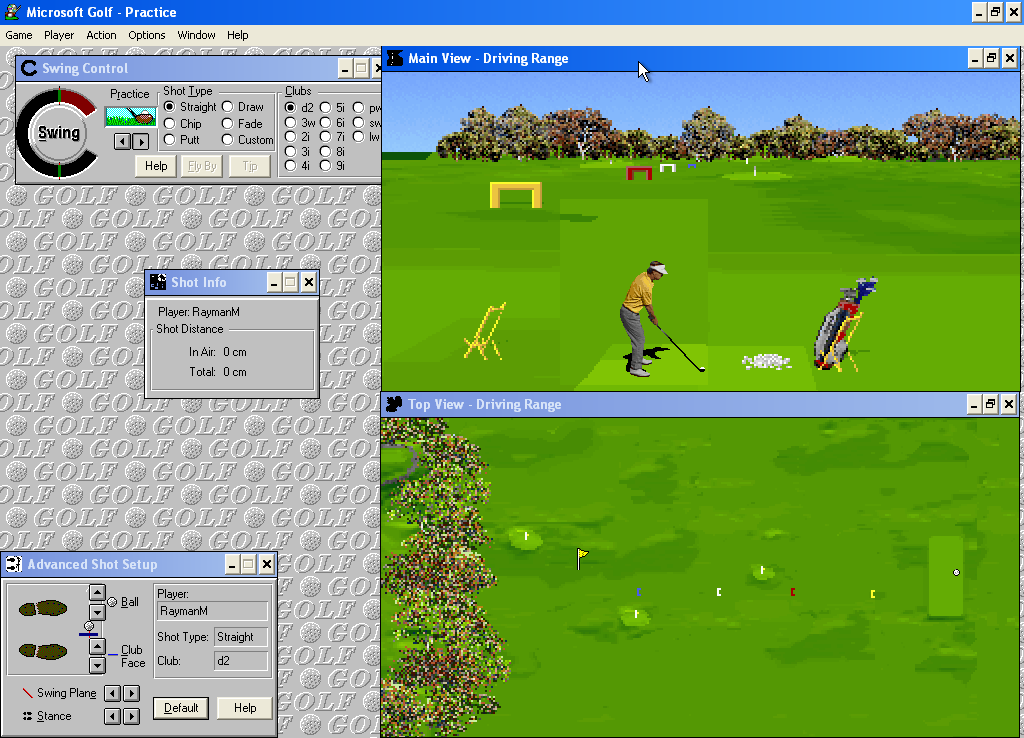The image size is (1024, 738).
Task: Click Stance right arrow
Action: point(131,716)
